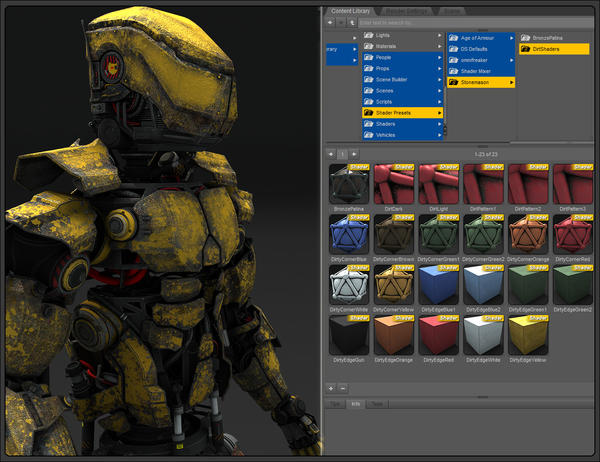Expand the Lights folder arrow

[x=440, y=35]
